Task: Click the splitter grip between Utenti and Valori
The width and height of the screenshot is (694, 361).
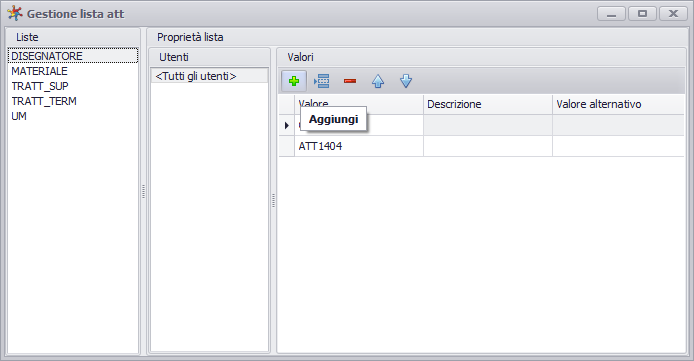Action: [x=274, y=200]
